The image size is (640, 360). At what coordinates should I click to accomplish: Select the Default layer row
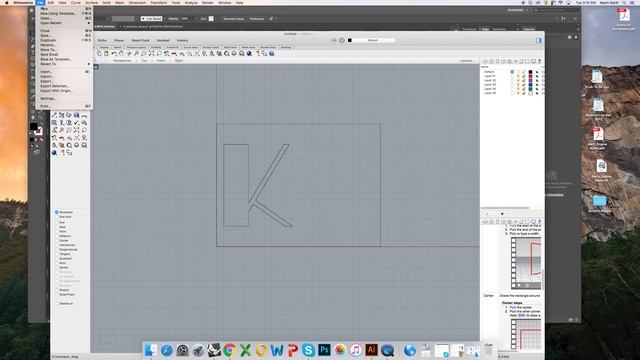coord(512,72)
